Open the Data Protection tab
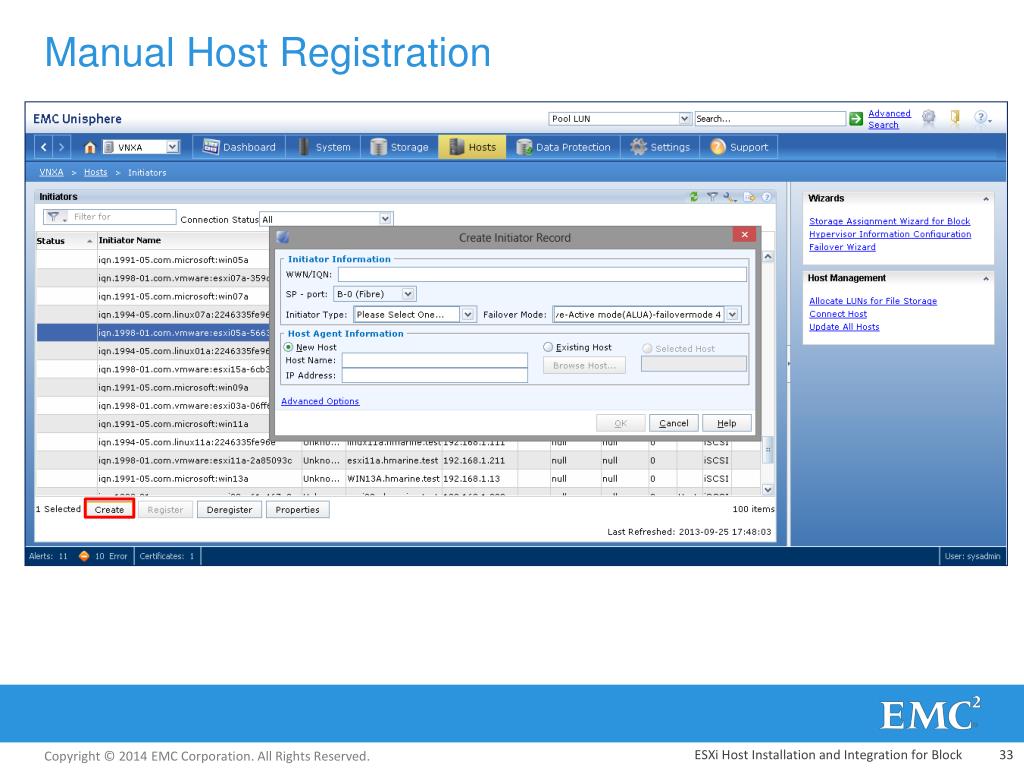This screenshot has height=768, width=1024. 564,147
